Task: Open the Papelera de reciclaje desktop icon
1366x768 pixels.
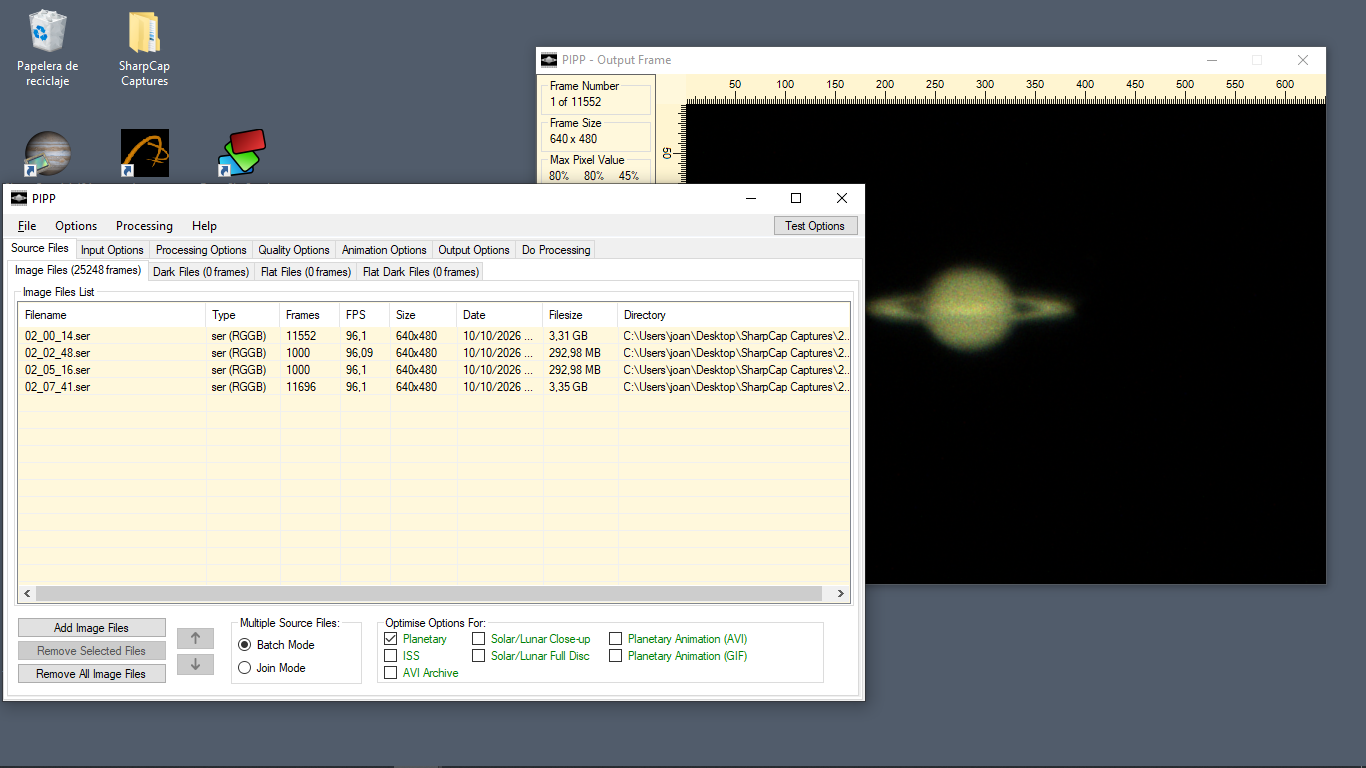Action: pos(48,48)
